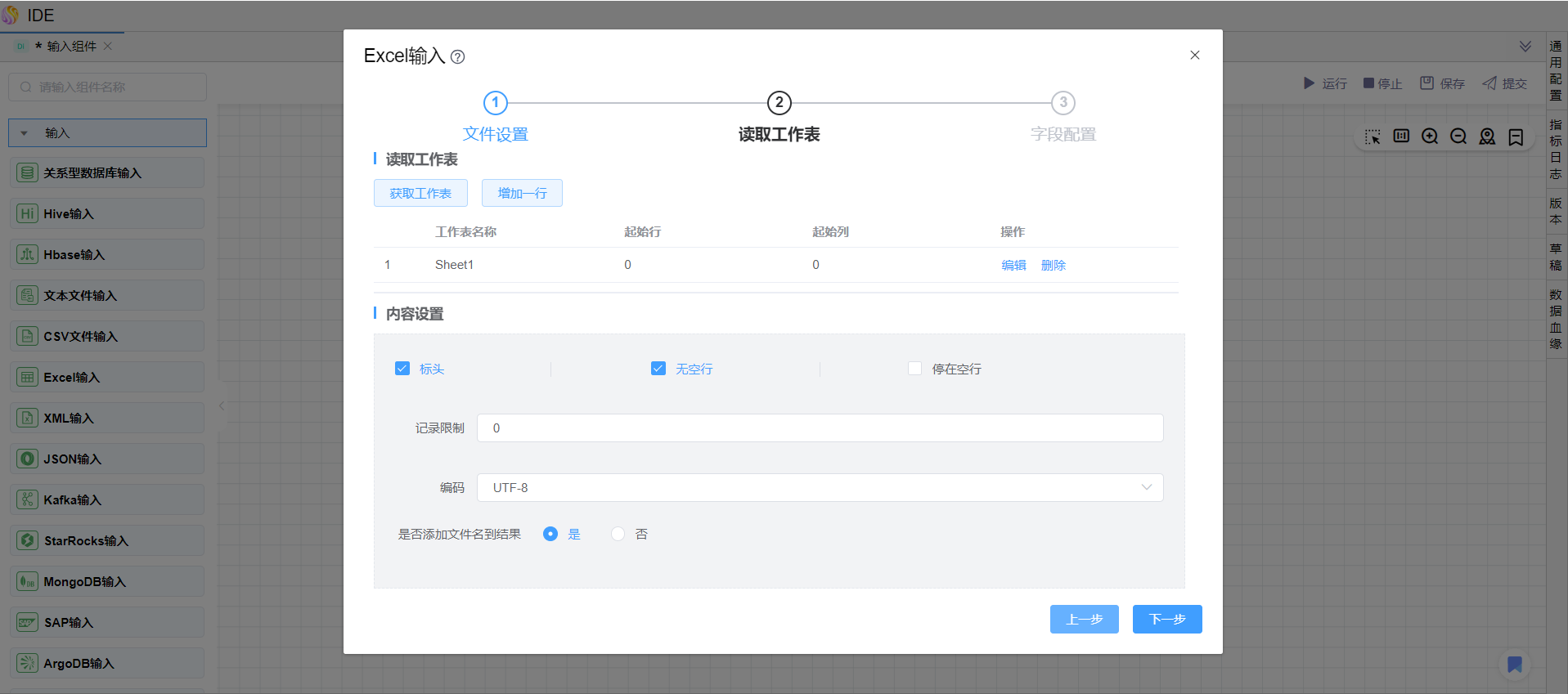The width and height of the screenshot is (1568, 694).
Task: Select the Kafka输入 component icon
Action: pyautogui.click(x=27, y=499)
